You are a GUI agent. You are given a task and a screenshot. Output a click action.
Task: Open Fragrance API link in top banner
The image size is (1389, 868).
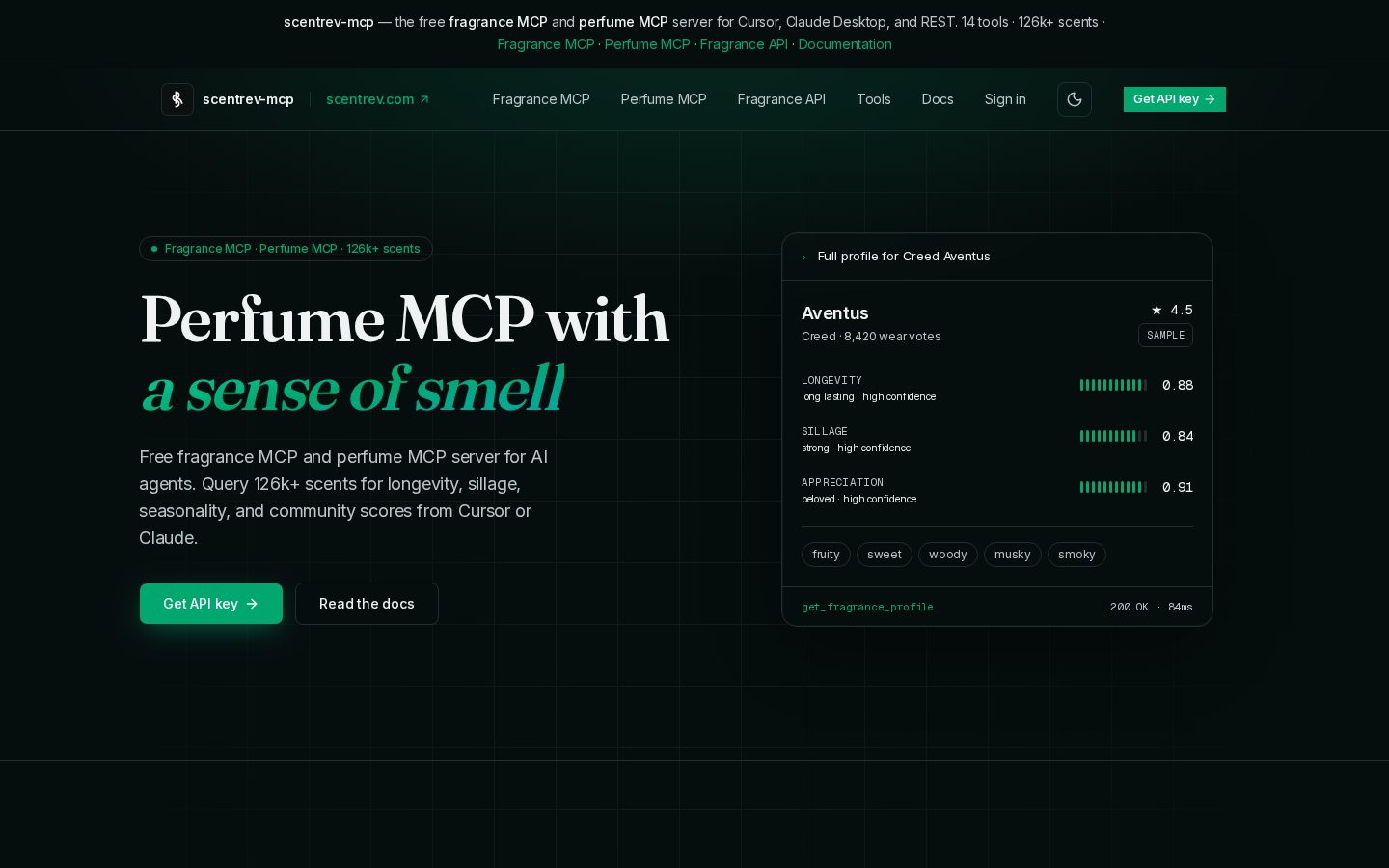click(x=744, y=44)
